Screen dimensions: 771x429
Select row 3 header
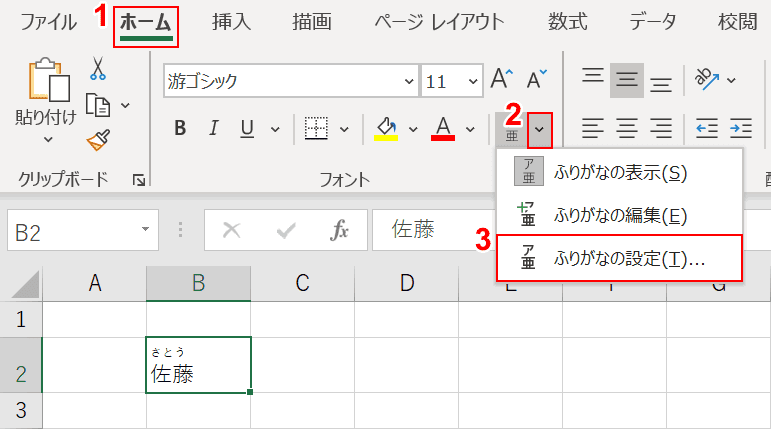(x=21, y=410)
